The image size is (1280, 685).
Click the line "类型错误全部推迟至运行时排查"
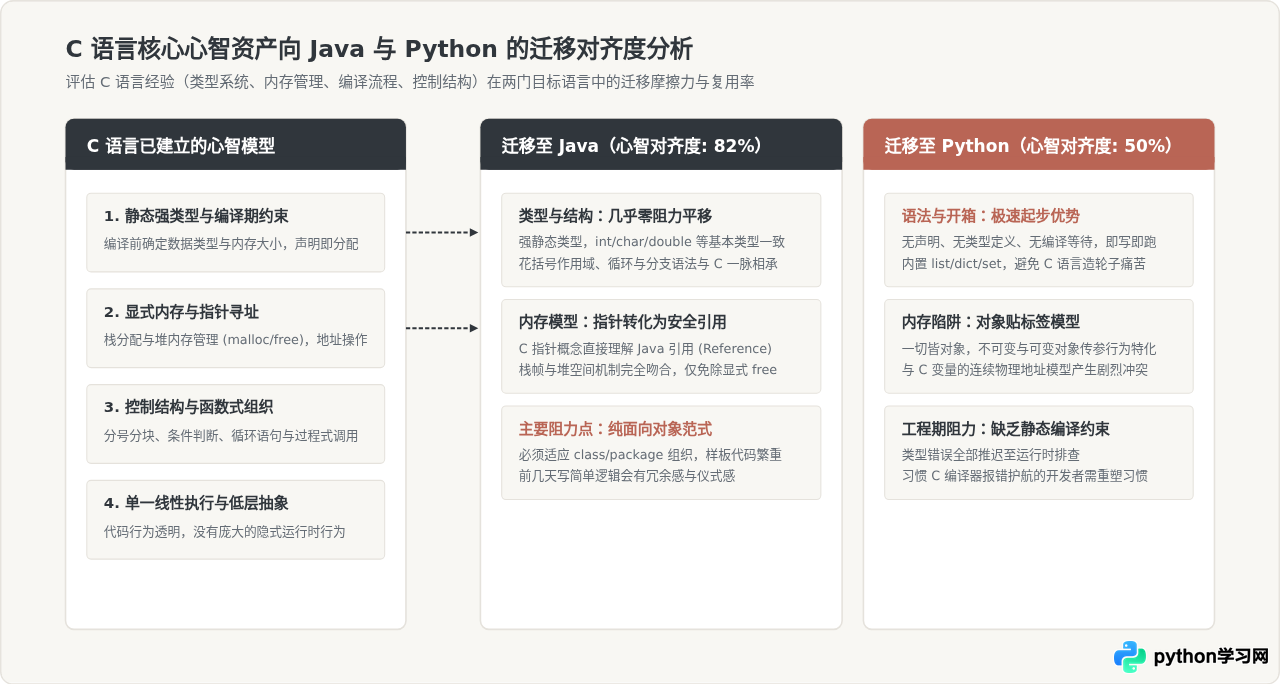[991, 455]
